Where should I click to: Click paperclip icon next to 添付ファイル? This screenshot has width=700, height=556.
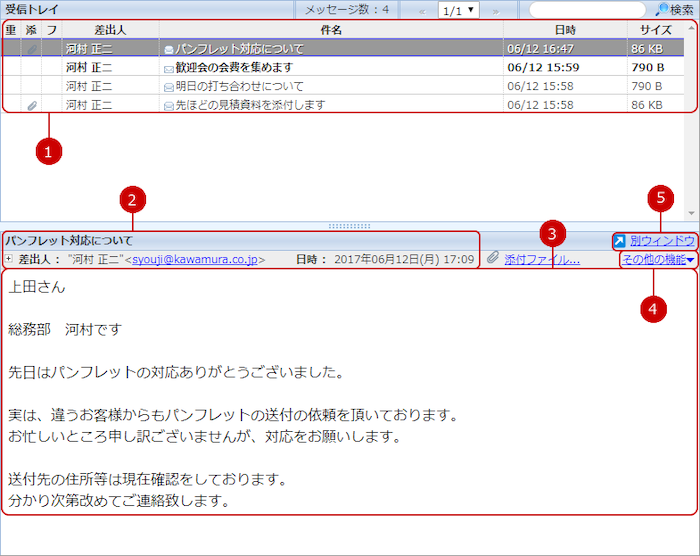493,259
